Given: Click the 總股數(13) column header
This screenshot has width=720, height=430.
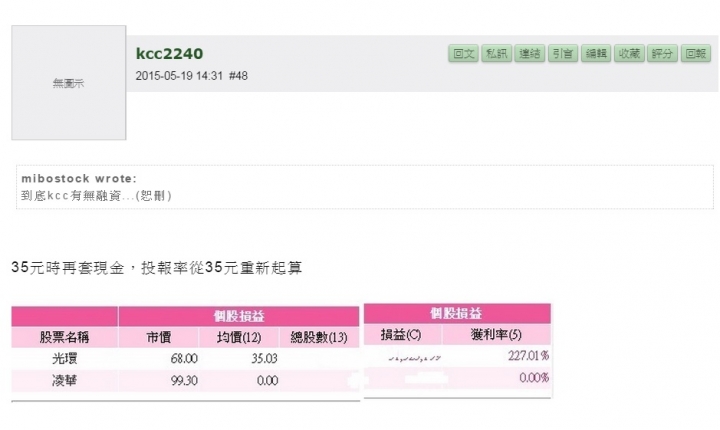Looking at the screenshot, I should (319, 337).
